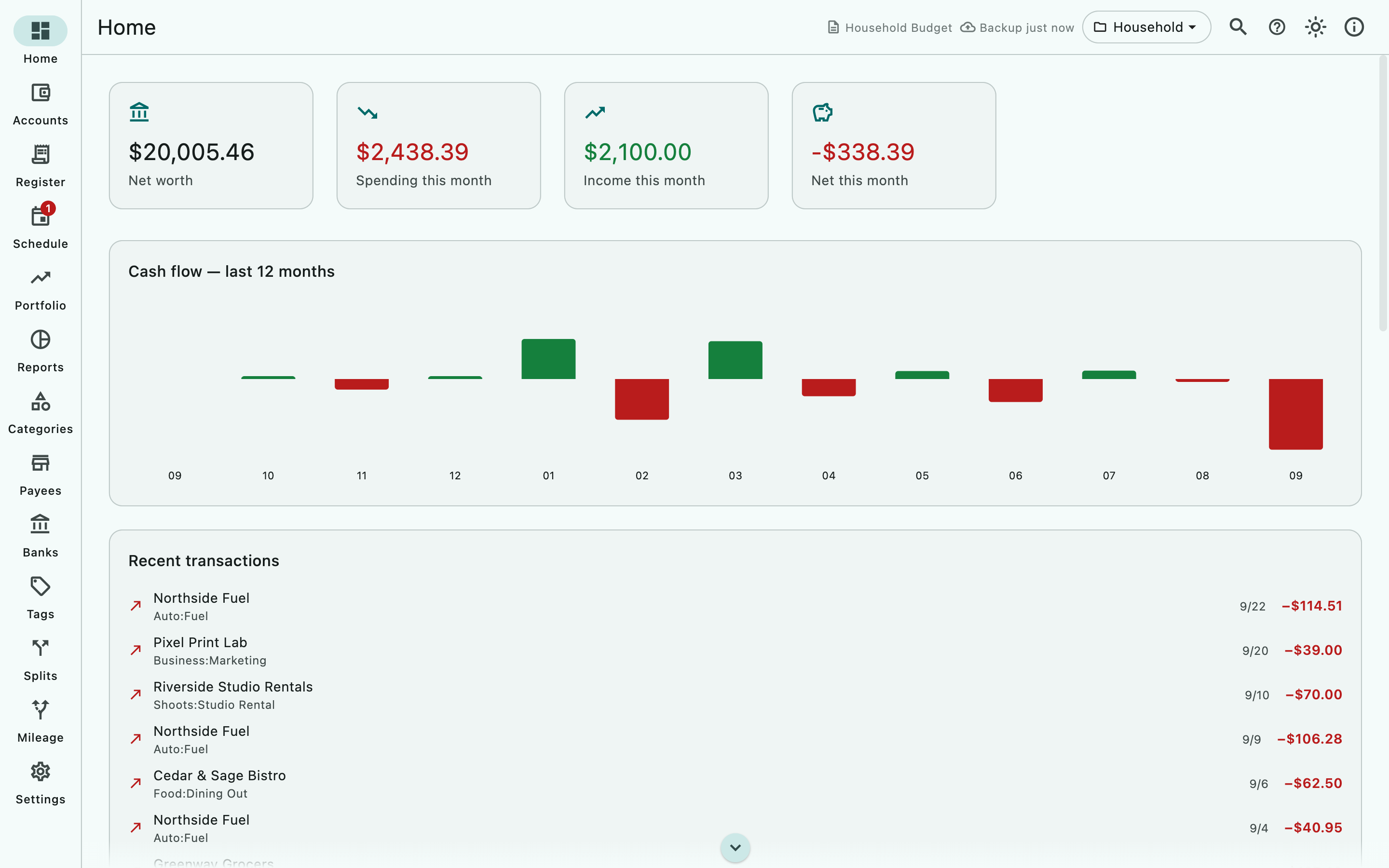
Task: Click the page vertical scrollbar
Action: coord(1383,193)
